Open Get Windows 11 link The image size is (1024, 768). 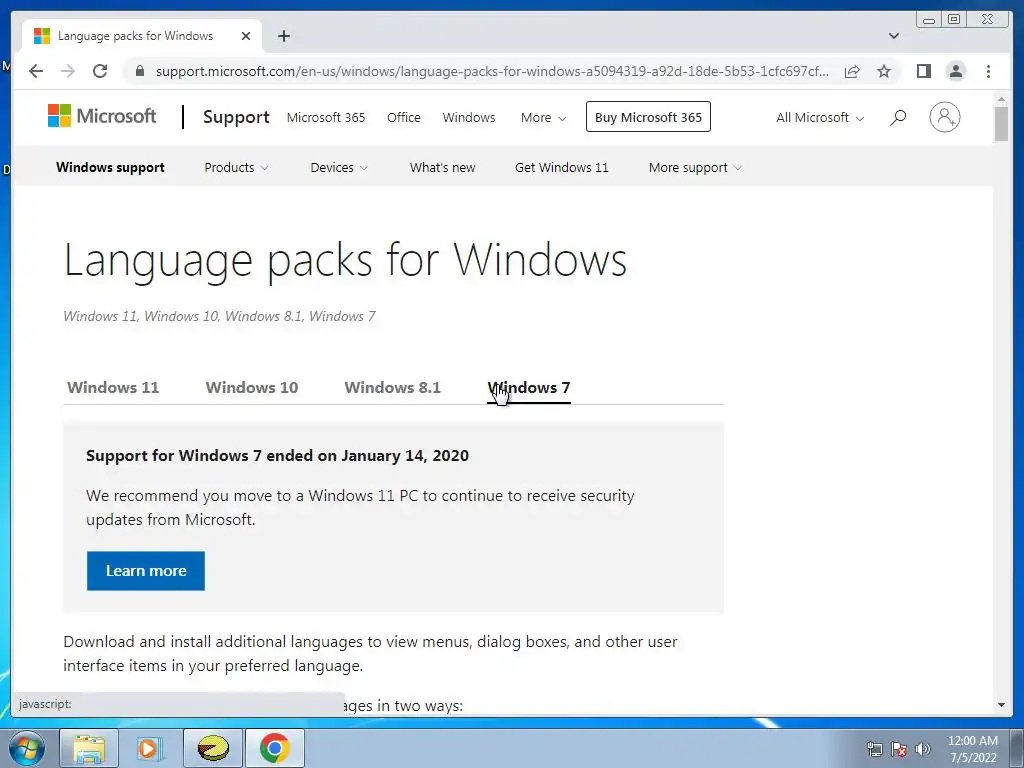tap(562, 167)
